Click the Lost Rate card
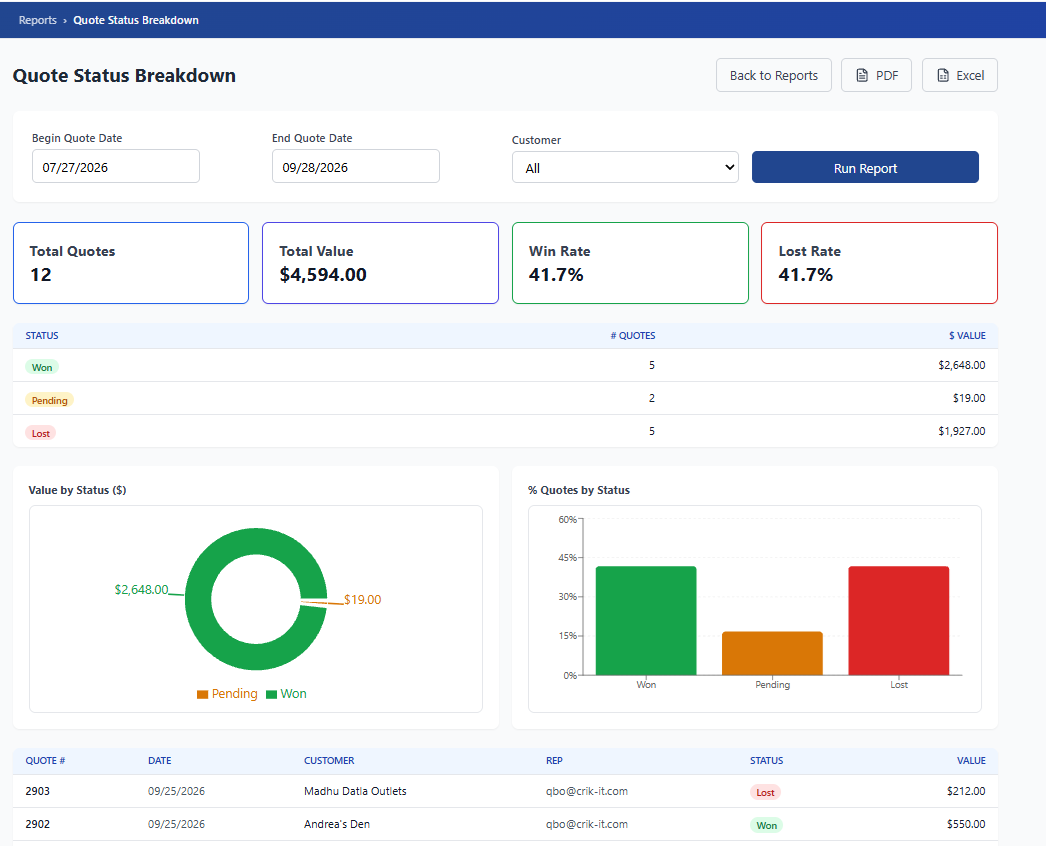 [x=879, y=263]
